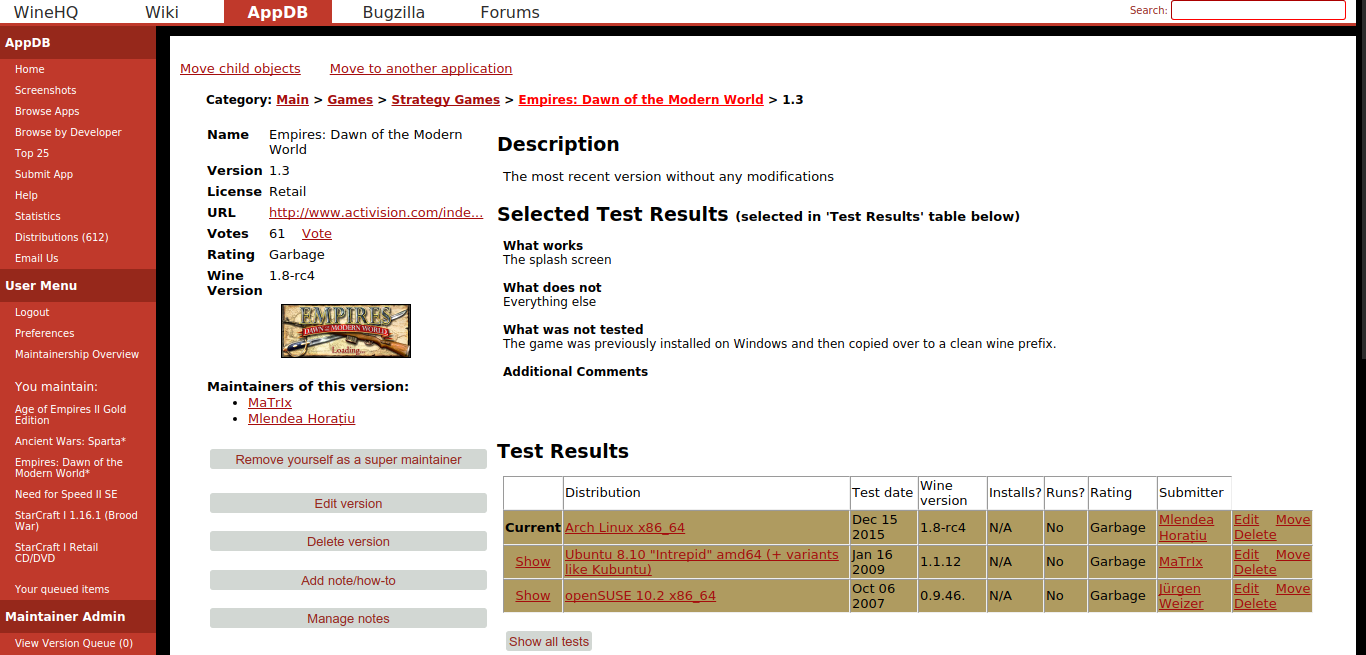Move the Arch Linux test result

[1293, 519]
